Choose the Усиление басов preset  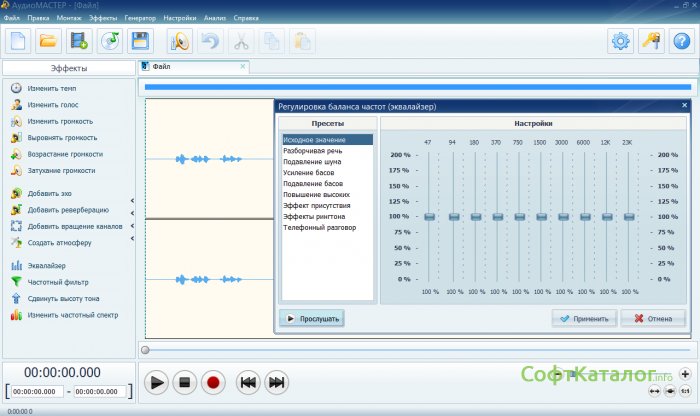pyautogui.click(x=307, y=173)
